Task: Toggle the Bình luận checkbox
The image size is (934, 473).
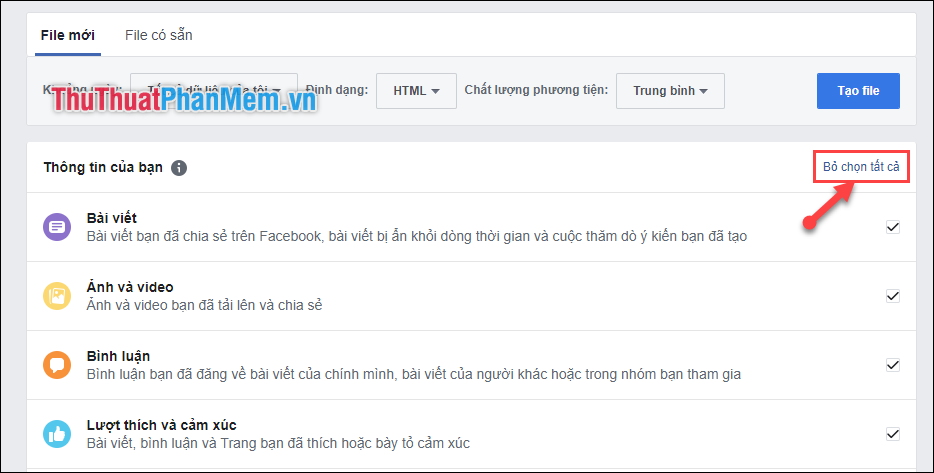Action: tap(892, 365)
